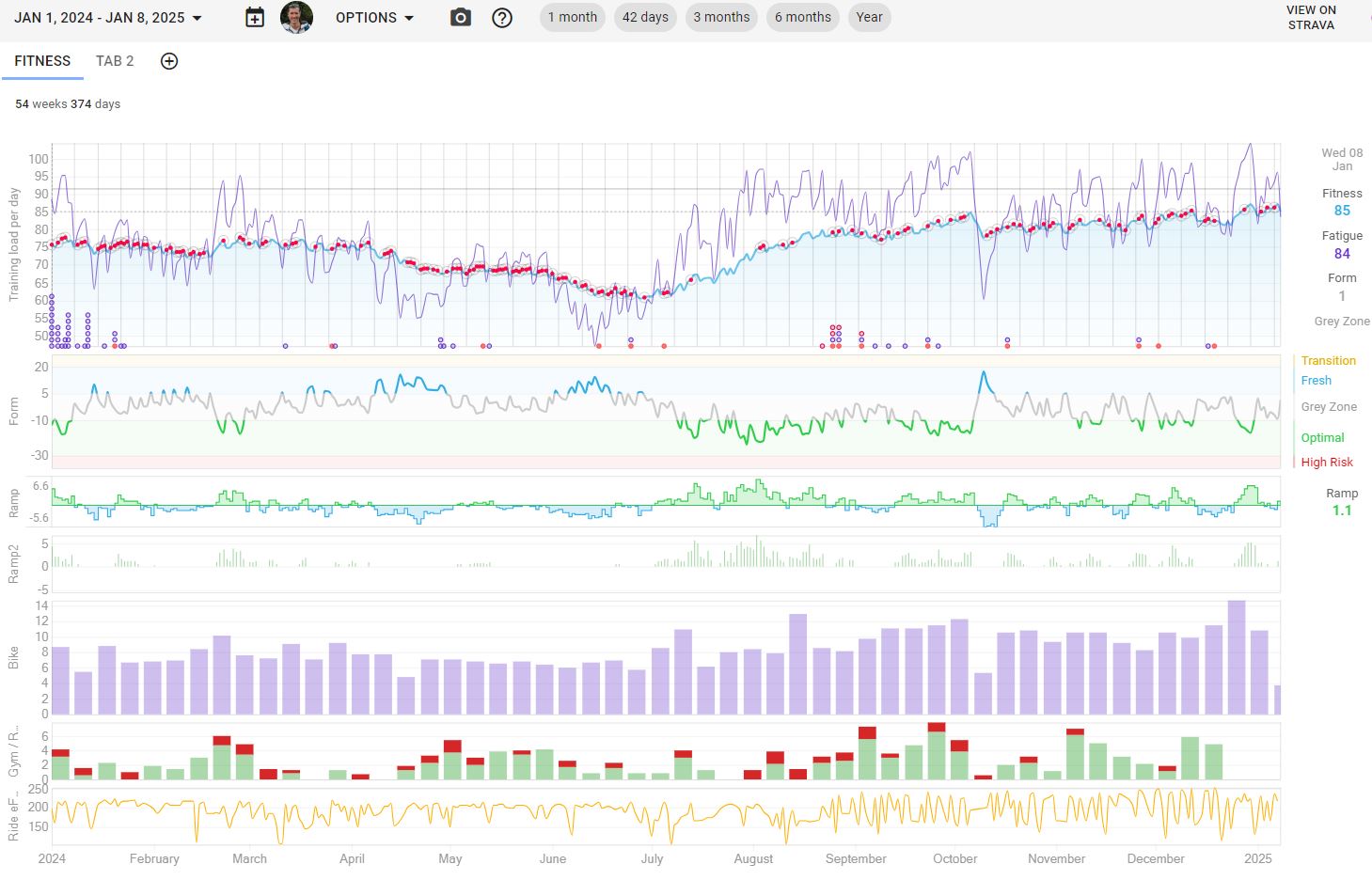Open help with the question mark icon
1372x880 pixels.
pyautogui.click(x=502, y=18)
